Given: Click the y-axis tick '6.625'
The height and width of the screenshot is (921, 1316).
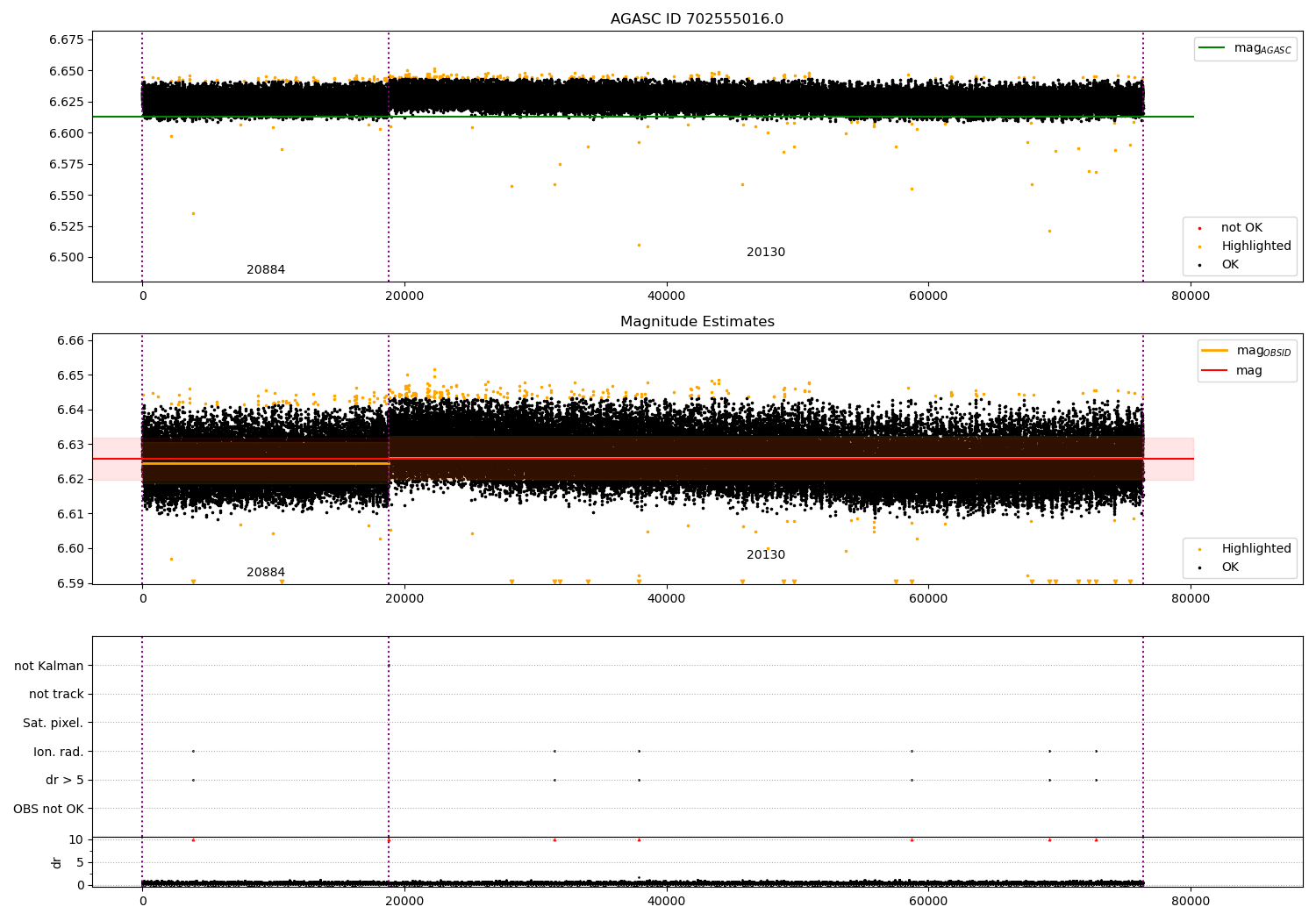Looking at the screenshot, I should pos(67,103).
